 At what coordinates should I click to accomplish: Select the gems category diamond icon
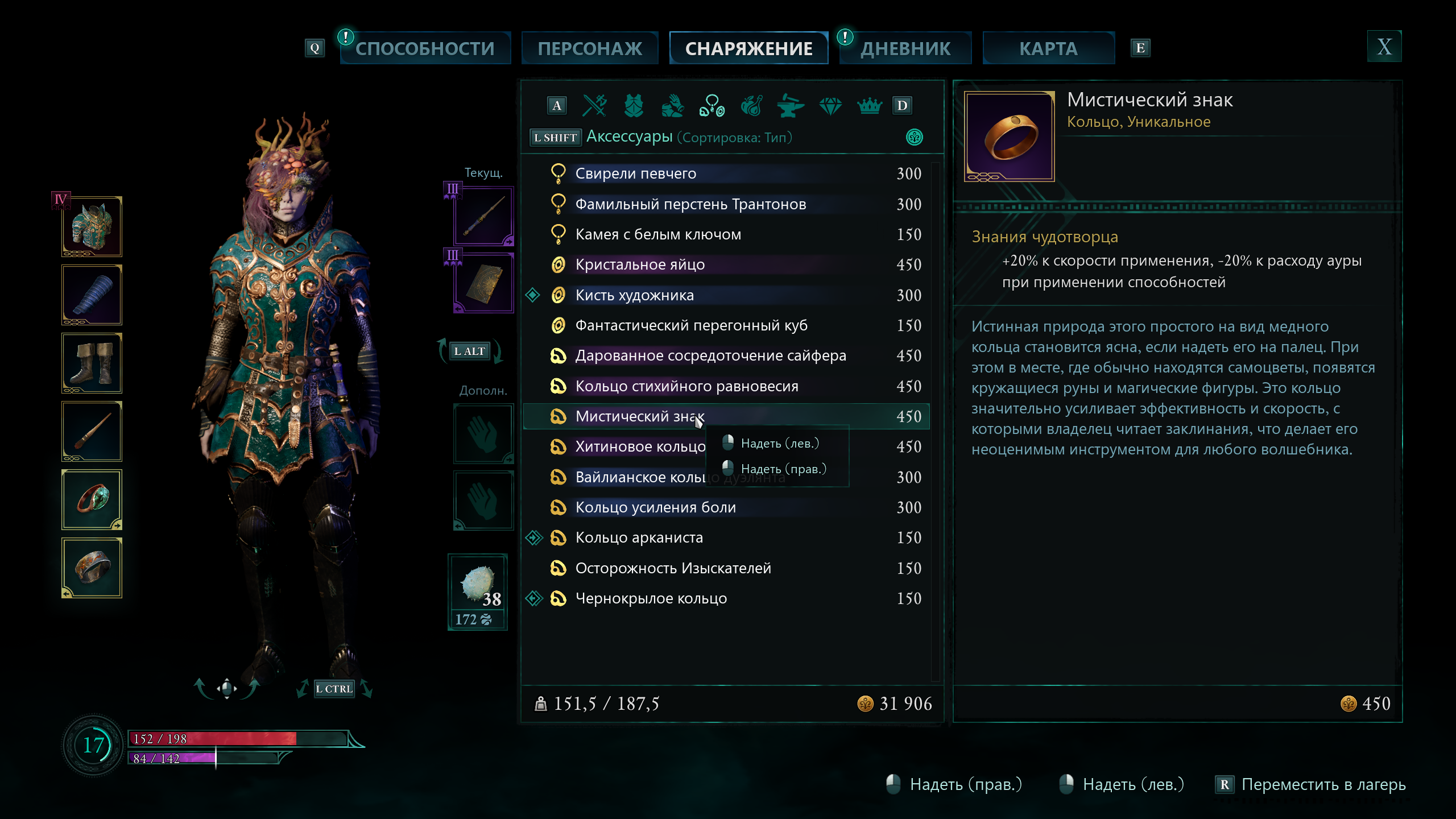point(830,105)
